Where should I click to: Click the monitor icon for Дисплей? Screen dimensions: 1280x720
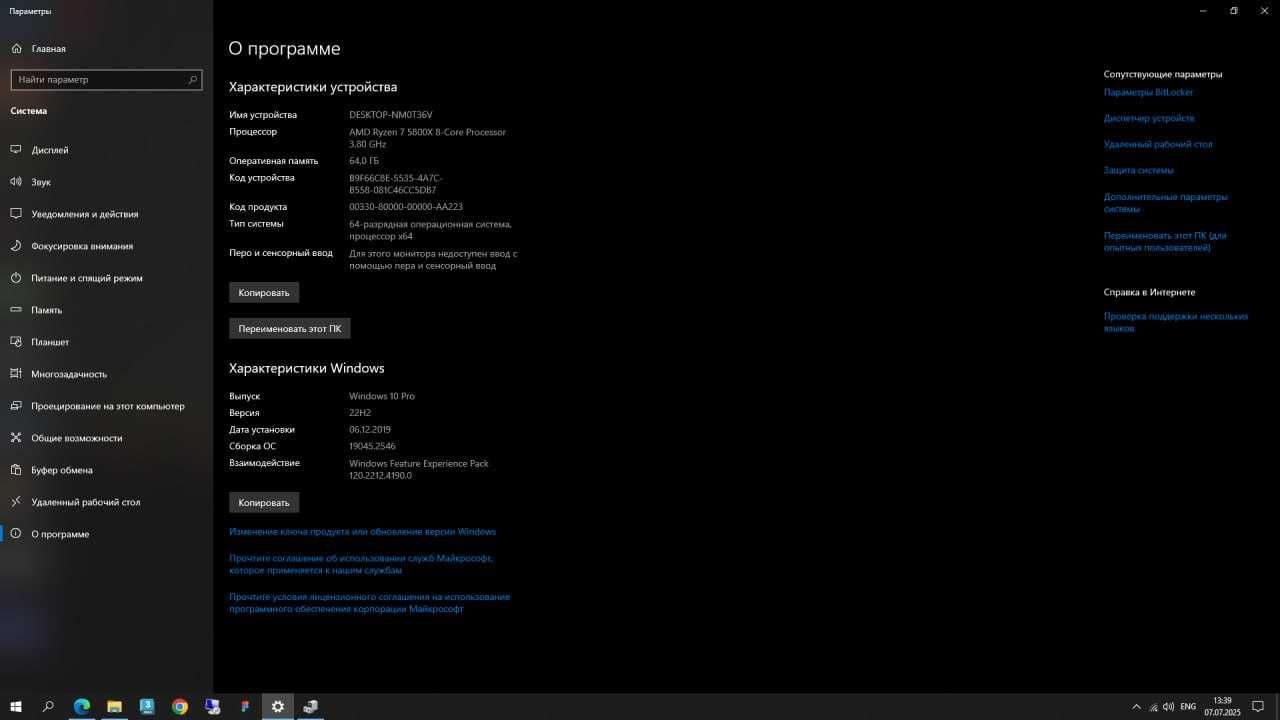click(15, 150)
